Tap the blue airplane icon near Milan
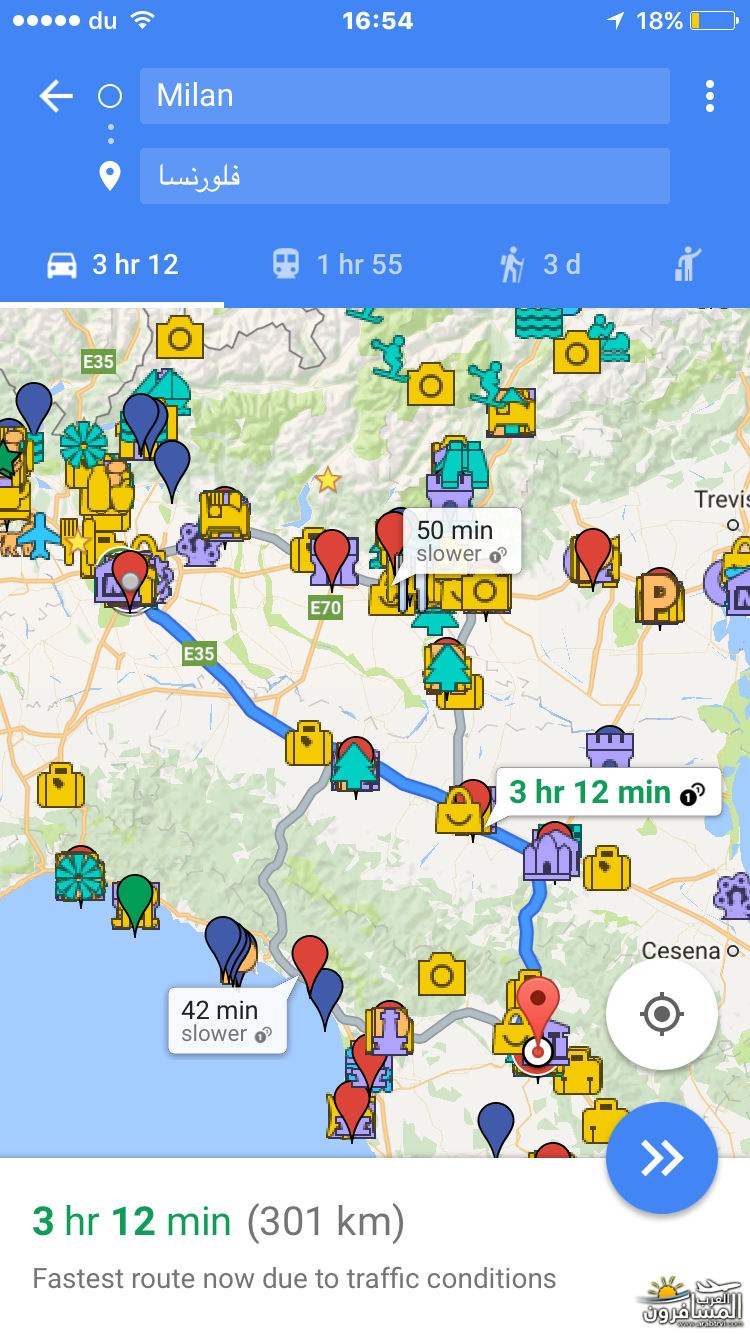This screenshot has height=1334, width=750. pyautogui.click(x=38, y=535)
